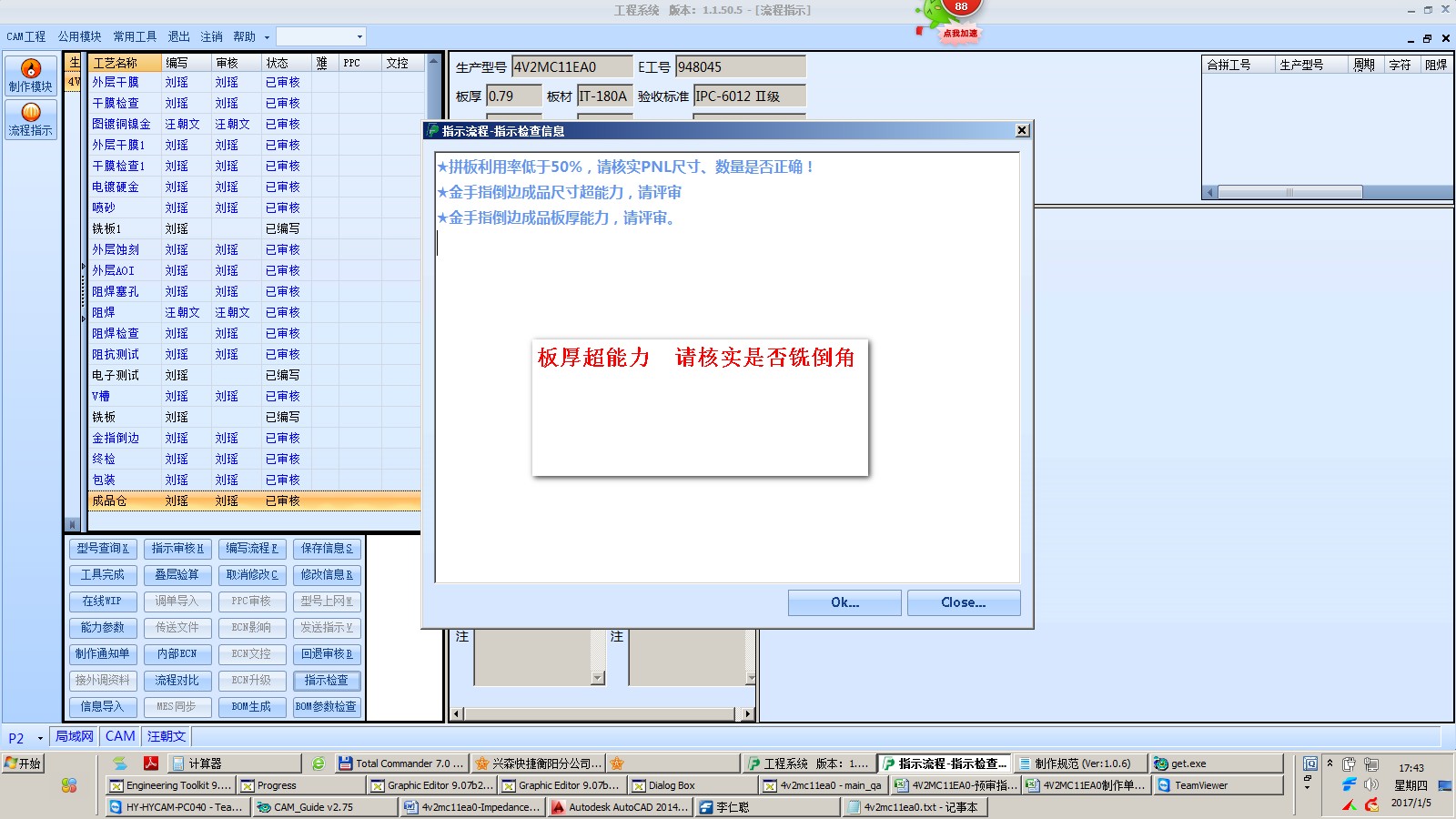Switch to the 汪朝文 tab
The height and width of the screenshot is (819, 1456).
tap(167, 736)
